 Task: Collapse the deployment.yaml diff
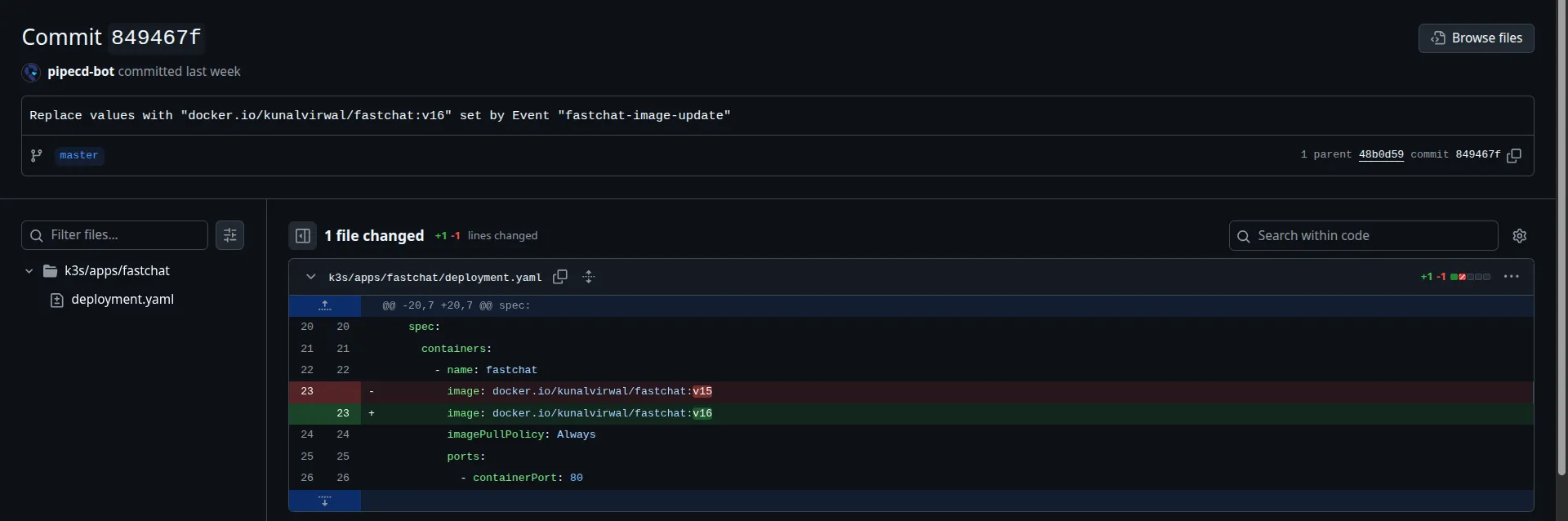[311, 277]
